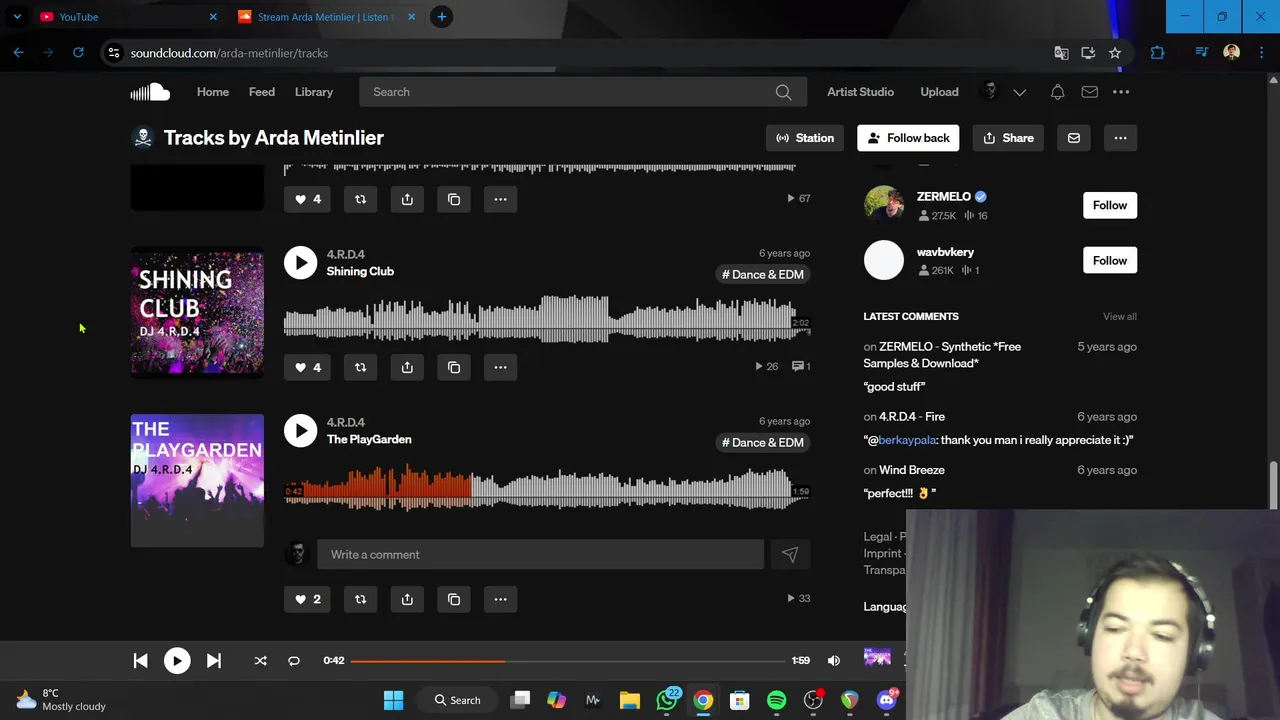This screenshot has height=720, width=1280.
Task: Share the top track with 67 plays
Action: [x=407, y=199]
